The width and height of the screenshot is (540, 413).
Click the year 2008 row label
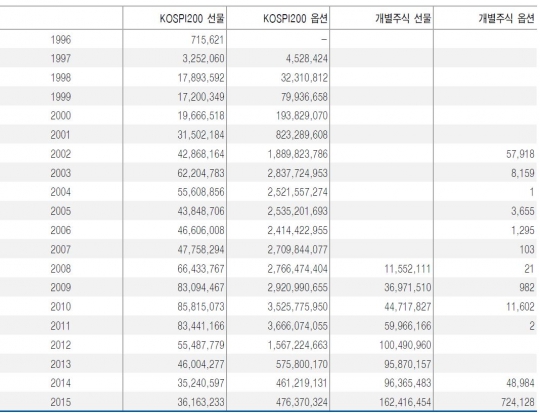[x=61, y=269]
